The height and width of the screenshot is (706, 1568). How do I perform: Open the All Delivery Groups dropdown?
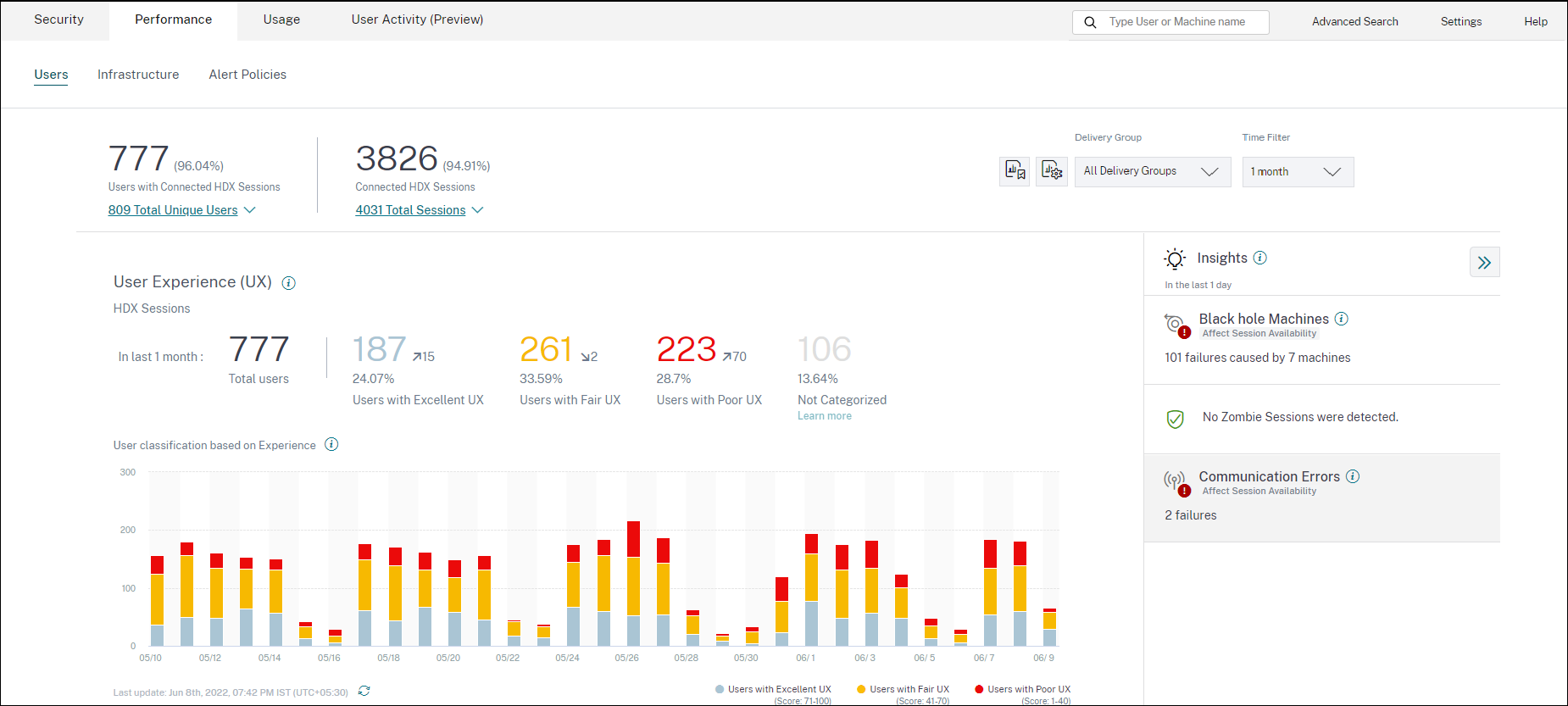point(1152,172)
